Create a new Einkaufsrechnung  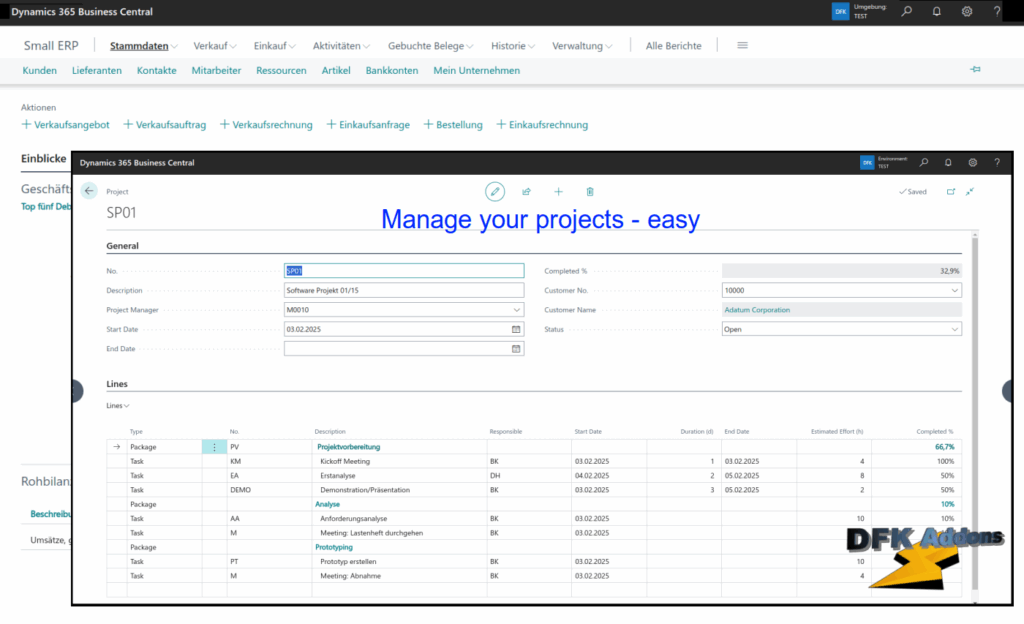(542, 124)
